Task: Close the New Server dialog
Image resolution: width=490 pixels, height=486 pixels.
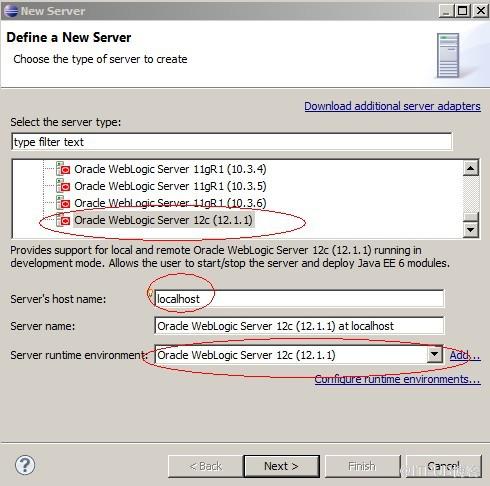Action: pos(481,11)
